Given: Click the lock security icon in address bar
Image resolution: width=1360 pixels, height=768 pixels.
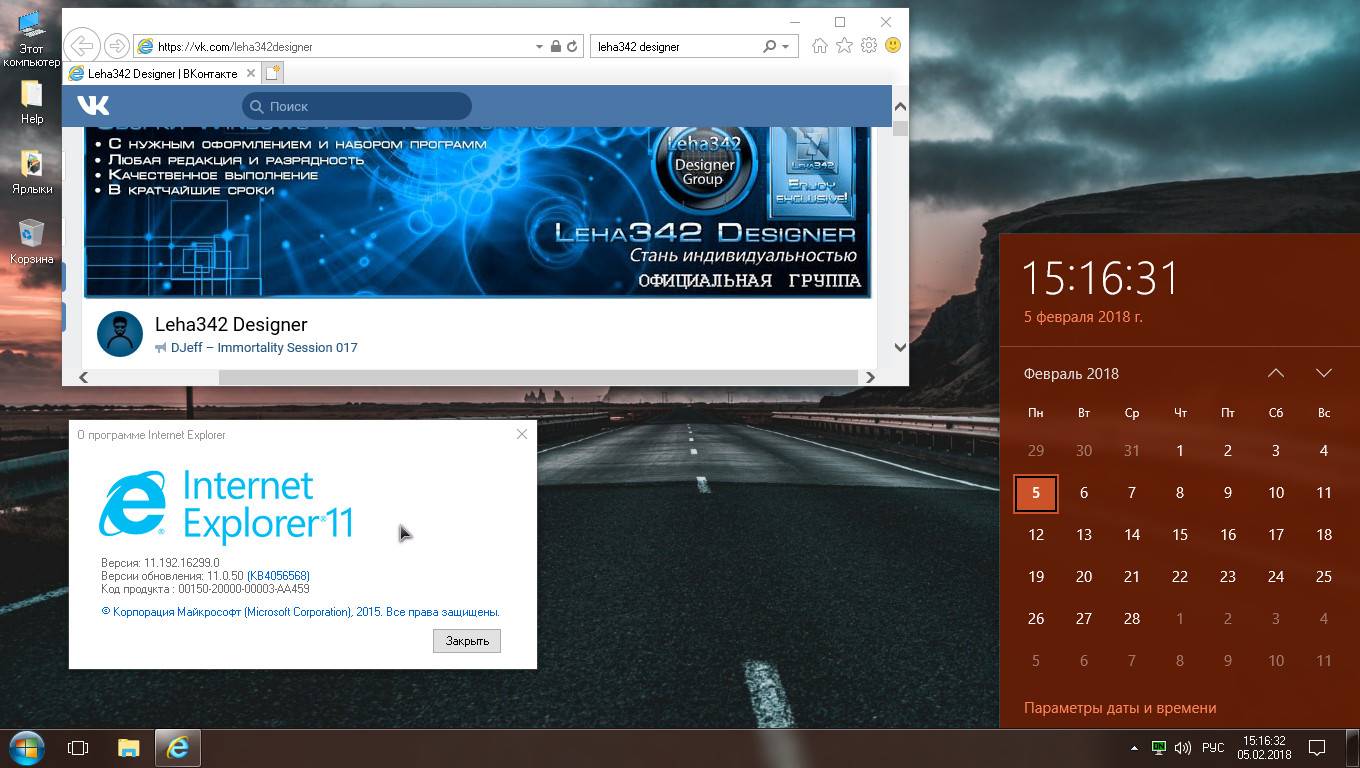Looking at the screenshot, I should tap(556, 46).
